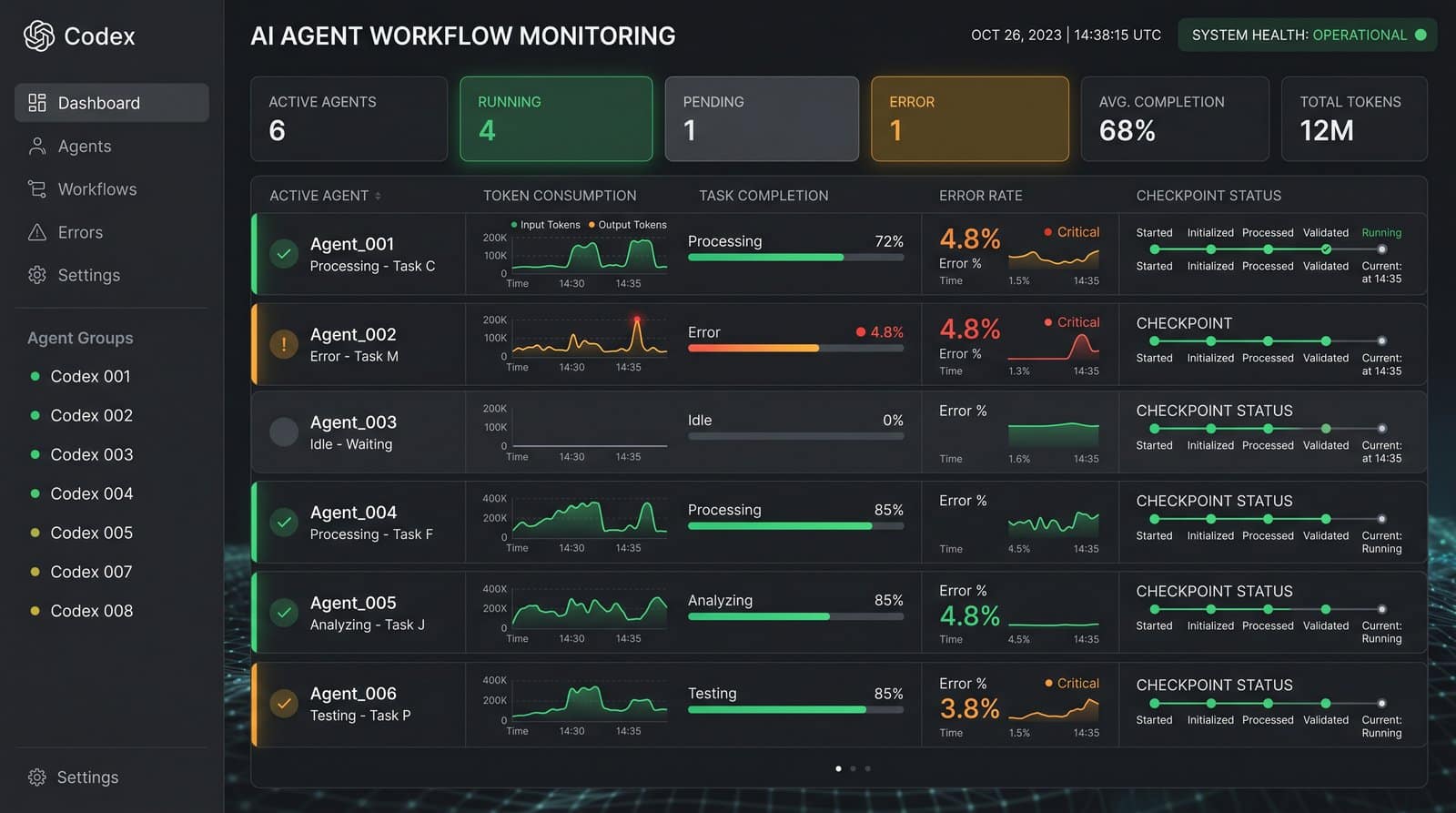The image size is (1456, 813).
Task: Click the Agent_003 name text
Action: click(353, 422)
